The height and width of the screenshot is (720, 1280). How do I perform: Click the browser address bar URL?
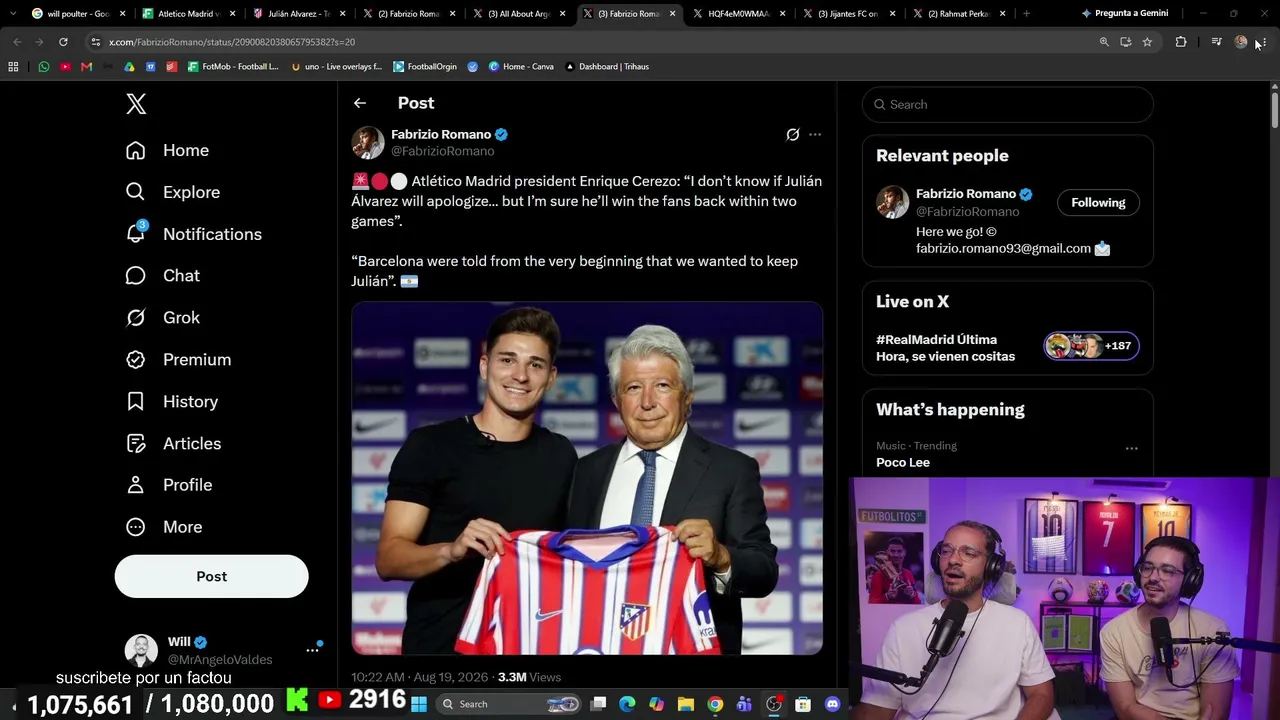(x=232, y=42)
